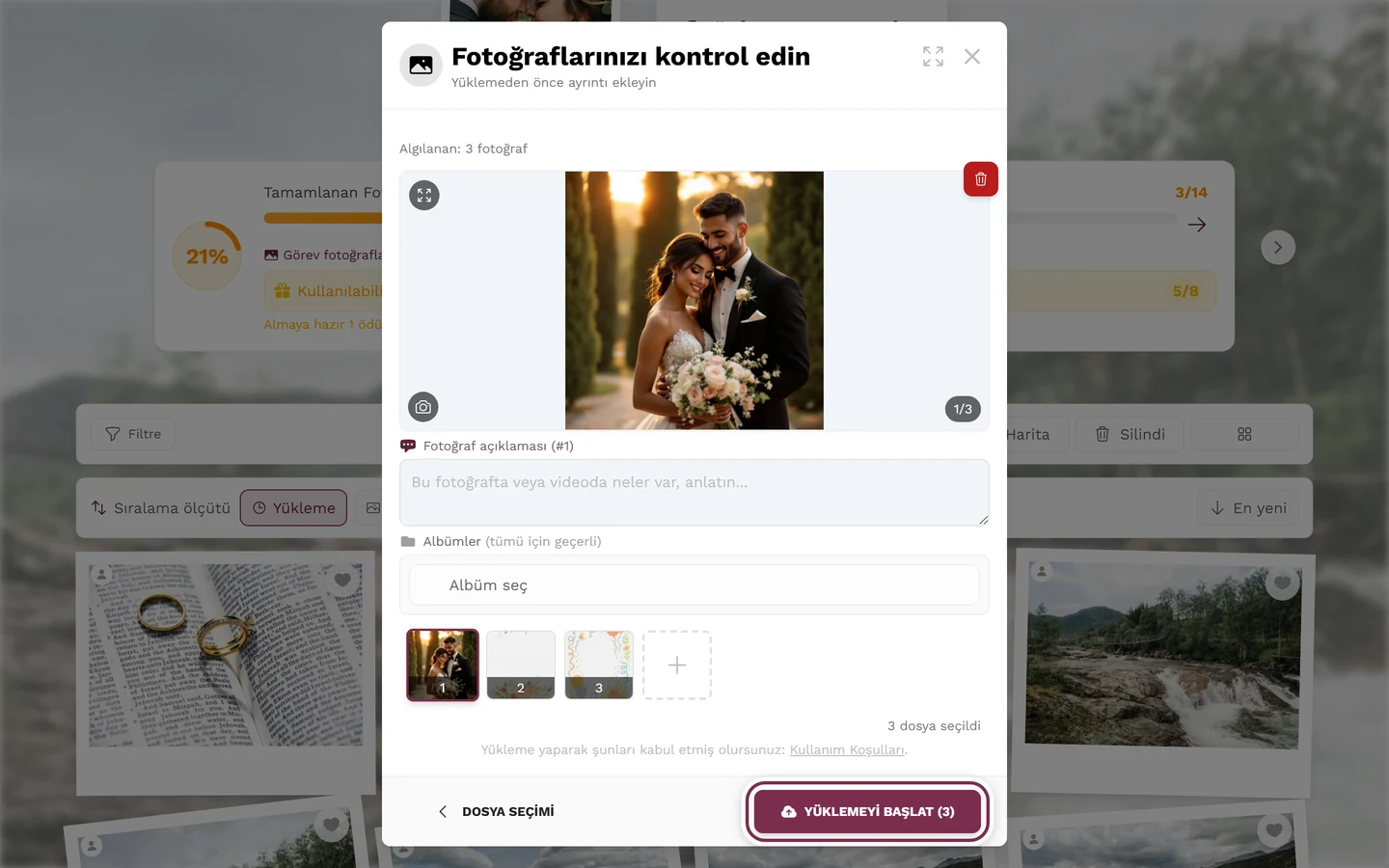Open the river waterfall landscape photo
Screen dimensions: 1389x868
pos(1163,656)
